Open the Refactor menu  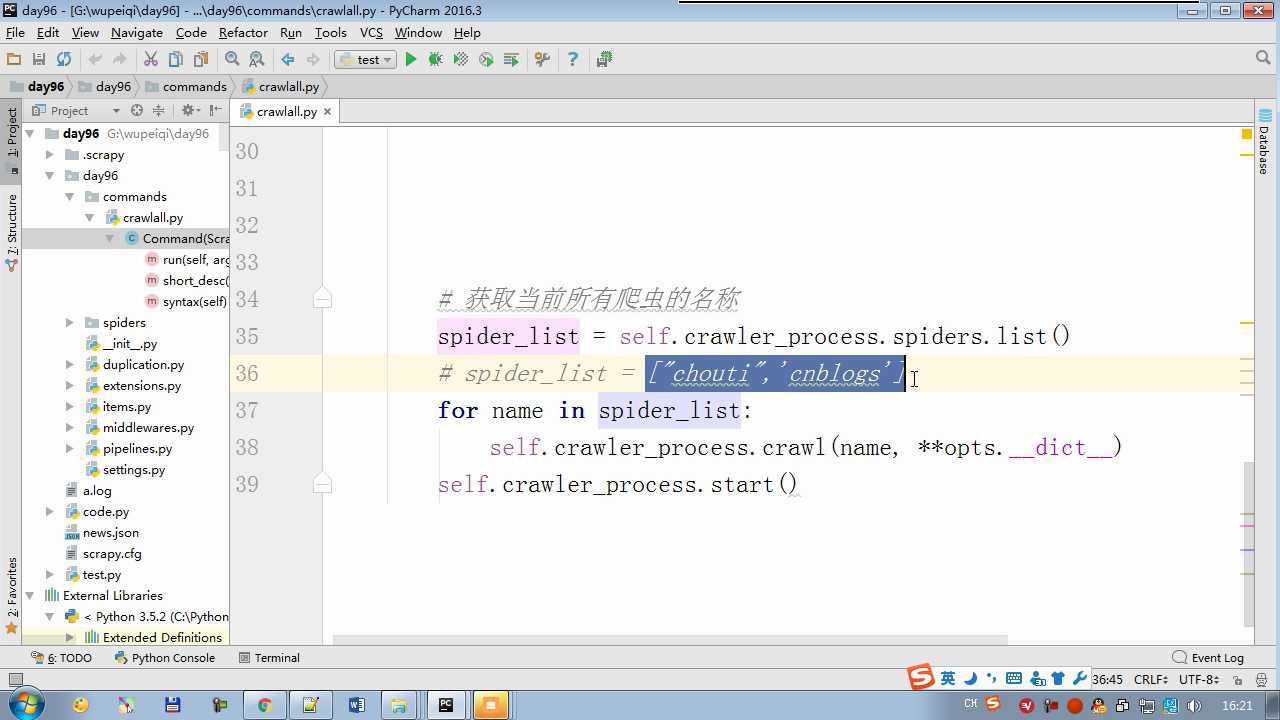[x=243, y=32]
